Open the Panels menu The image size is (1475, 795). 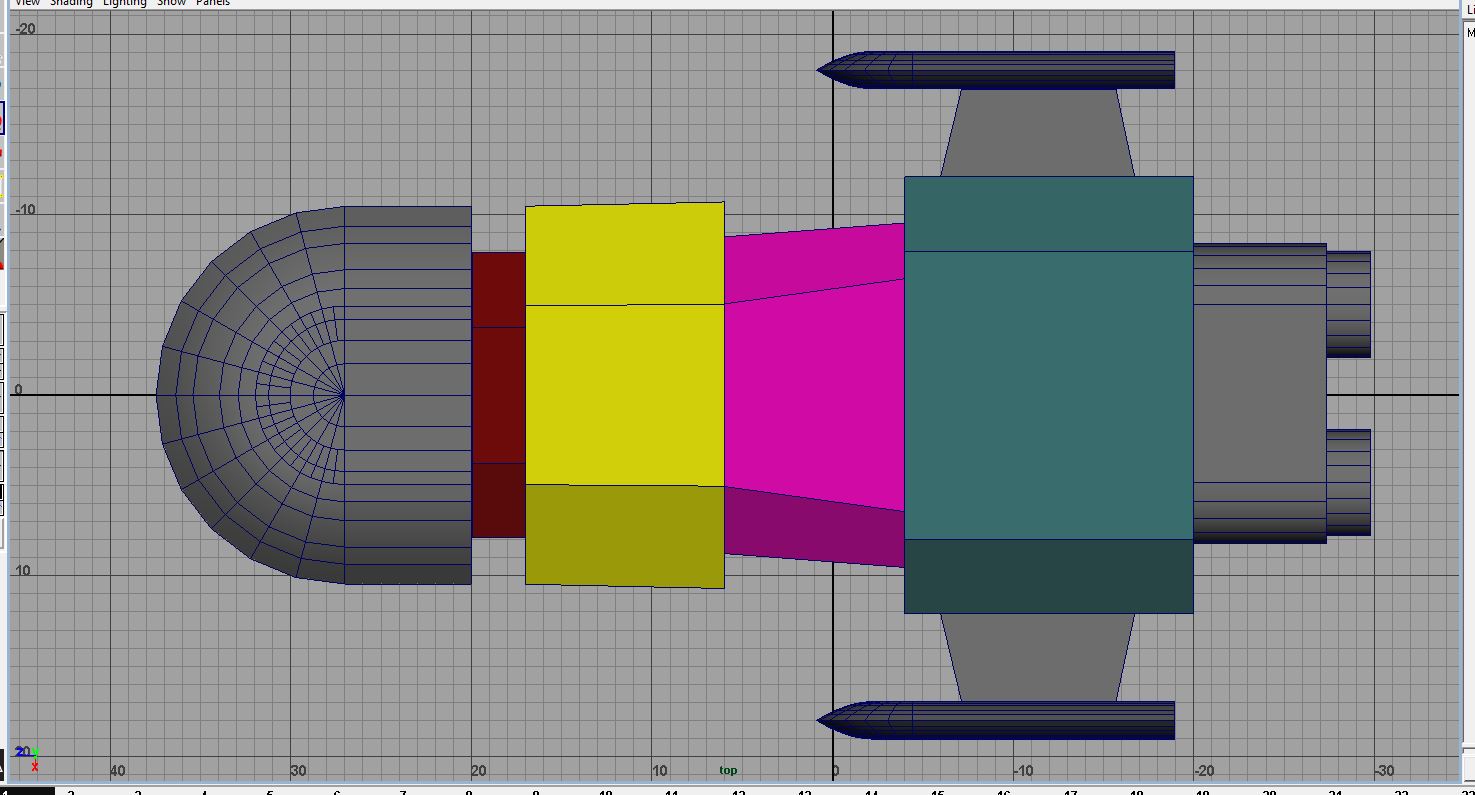point(213,3)
